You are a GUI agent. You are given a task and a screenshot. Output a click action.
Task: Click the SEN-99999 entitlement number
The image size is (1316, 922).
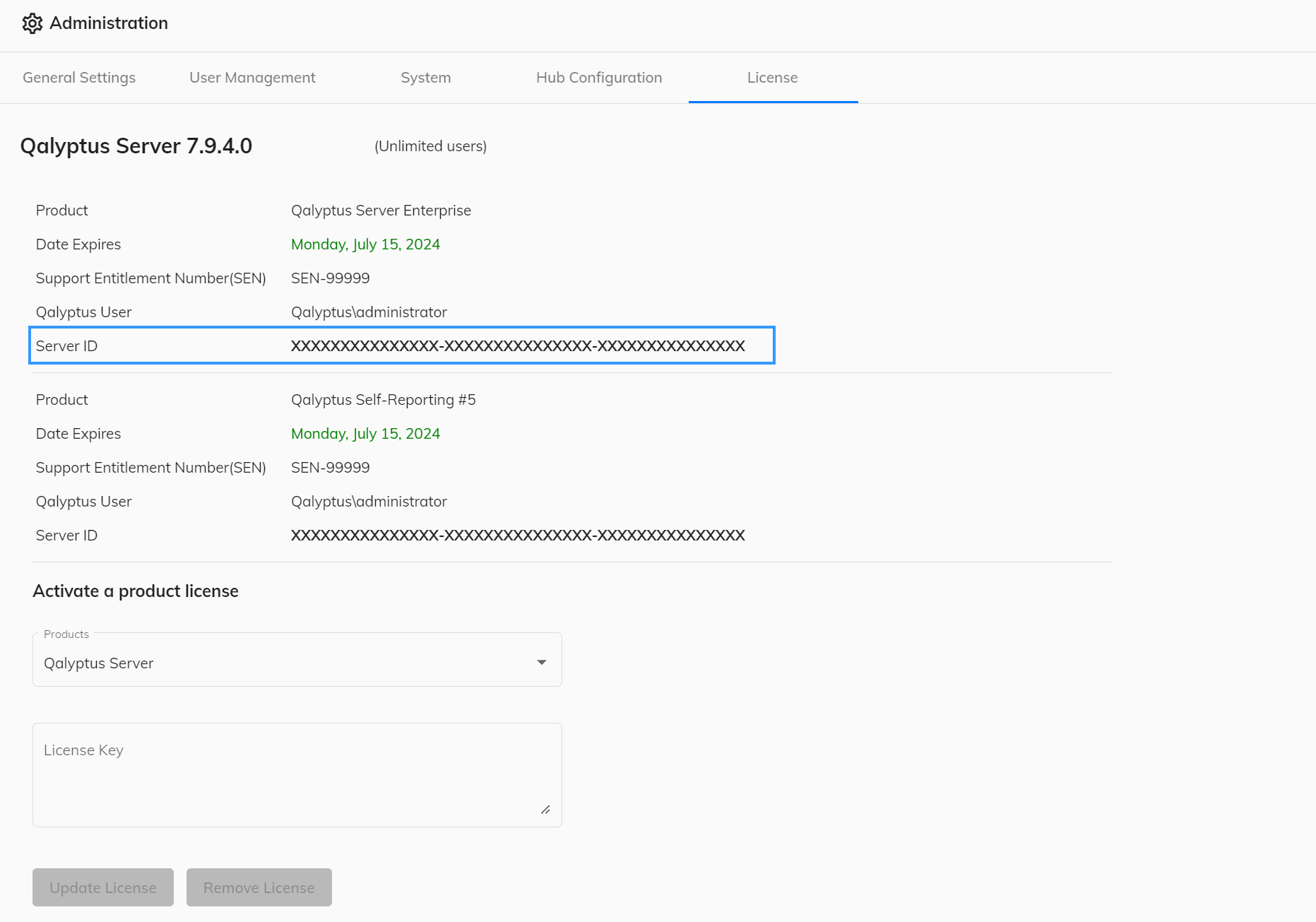[330, 278]
